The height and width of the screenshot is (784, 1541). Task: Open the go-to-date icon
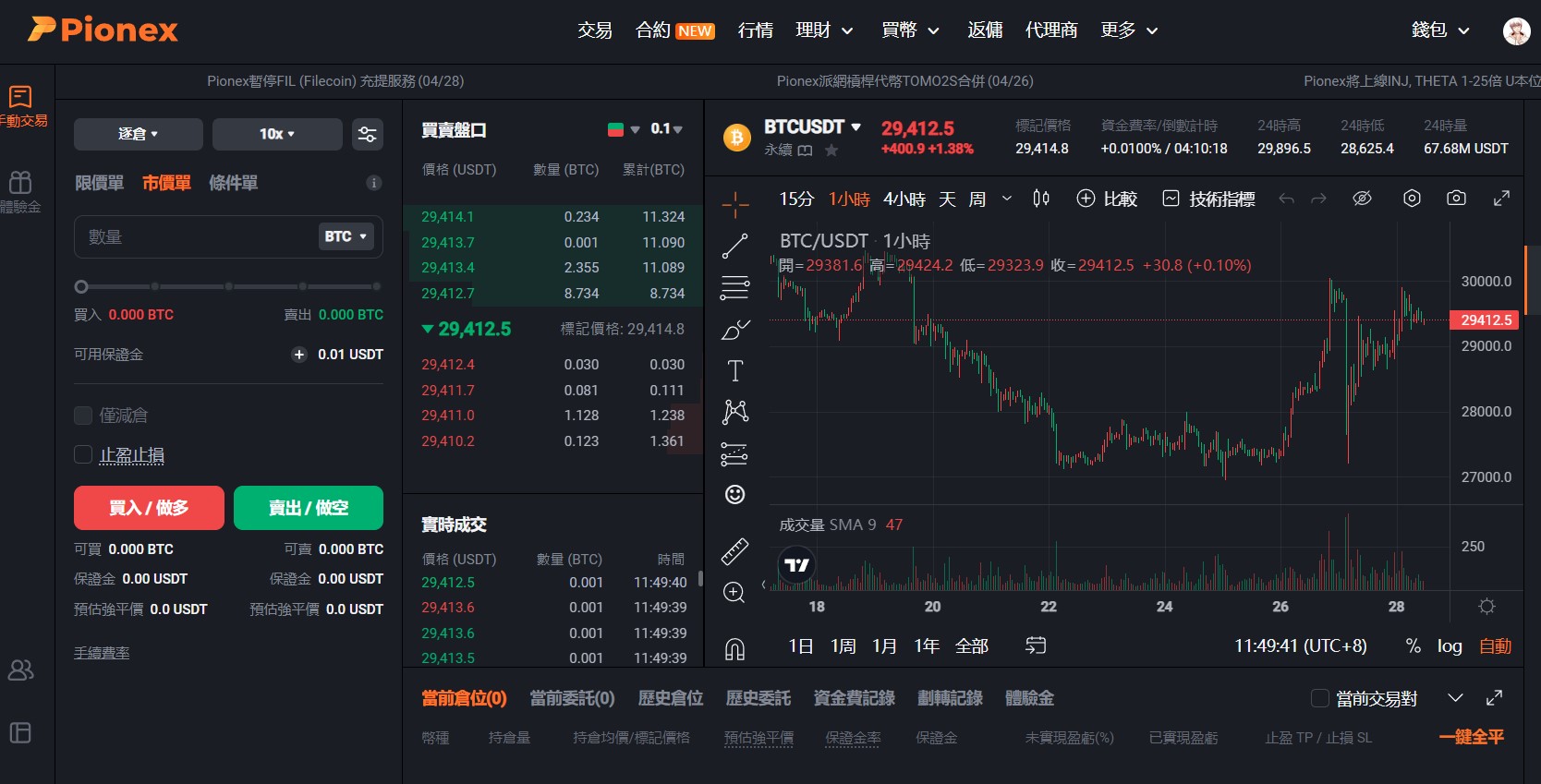click(x=1036, y=645)
